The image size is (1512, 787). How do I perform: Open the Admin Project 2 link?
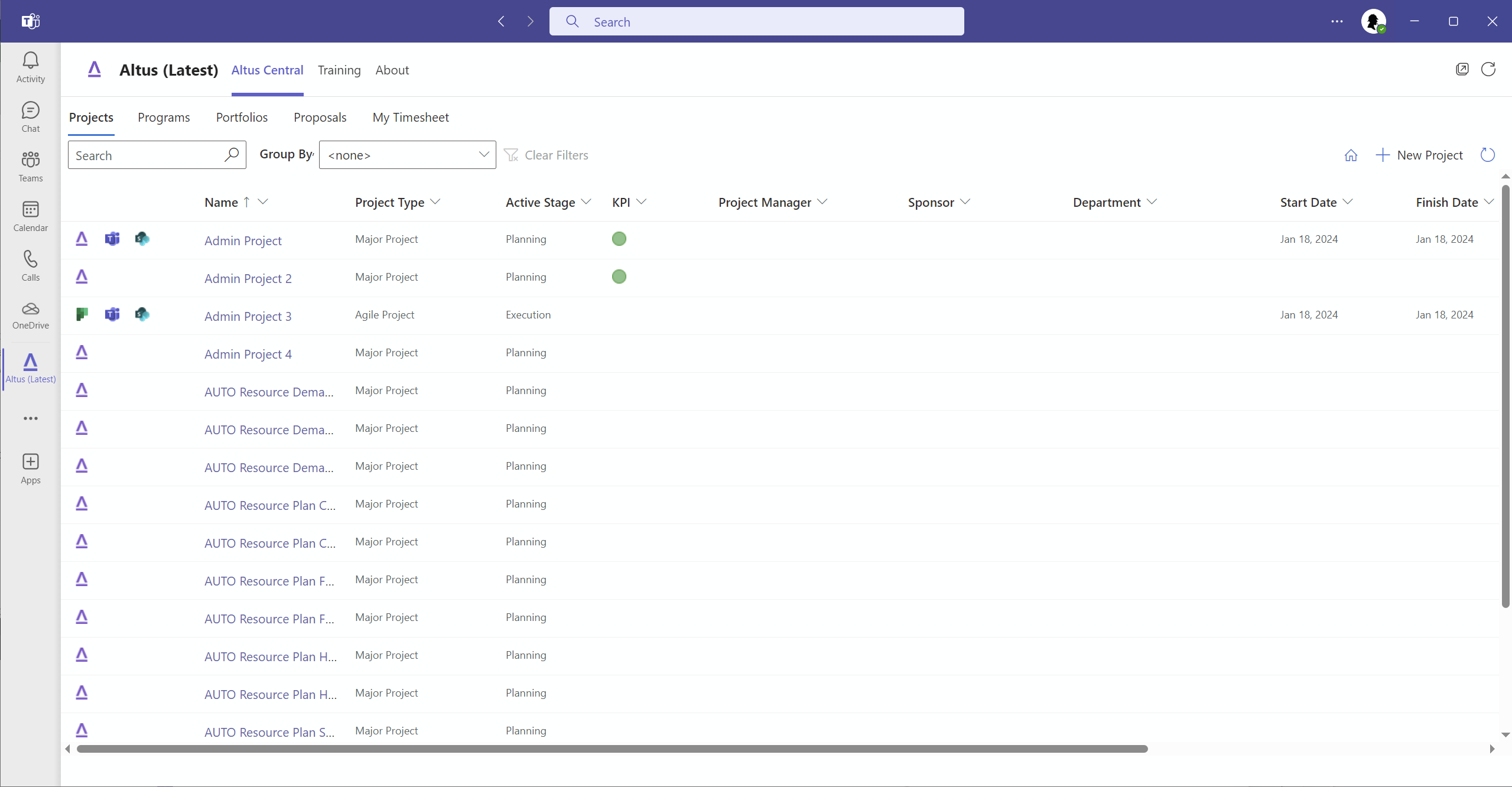(248, 279)
